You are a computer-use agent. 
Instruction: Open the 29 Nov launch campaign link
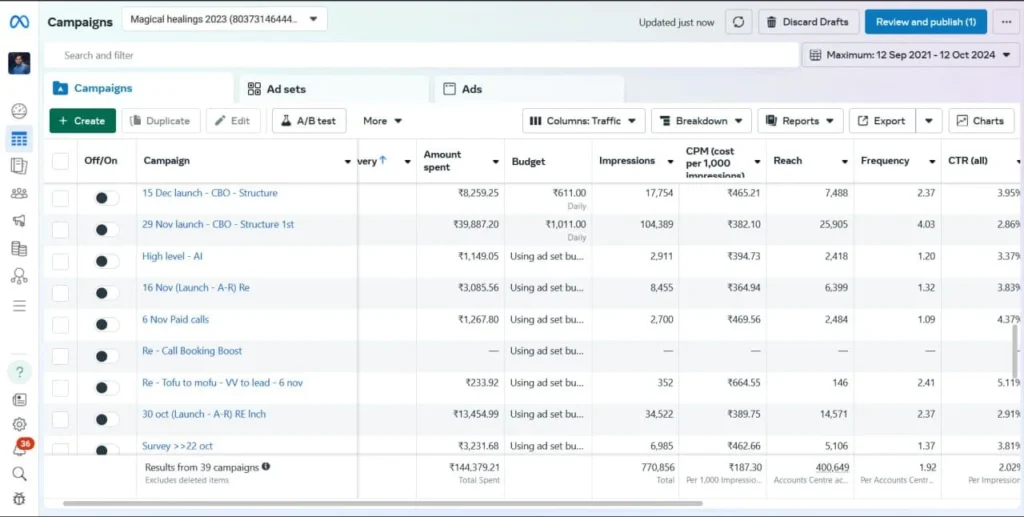point(218,224)
